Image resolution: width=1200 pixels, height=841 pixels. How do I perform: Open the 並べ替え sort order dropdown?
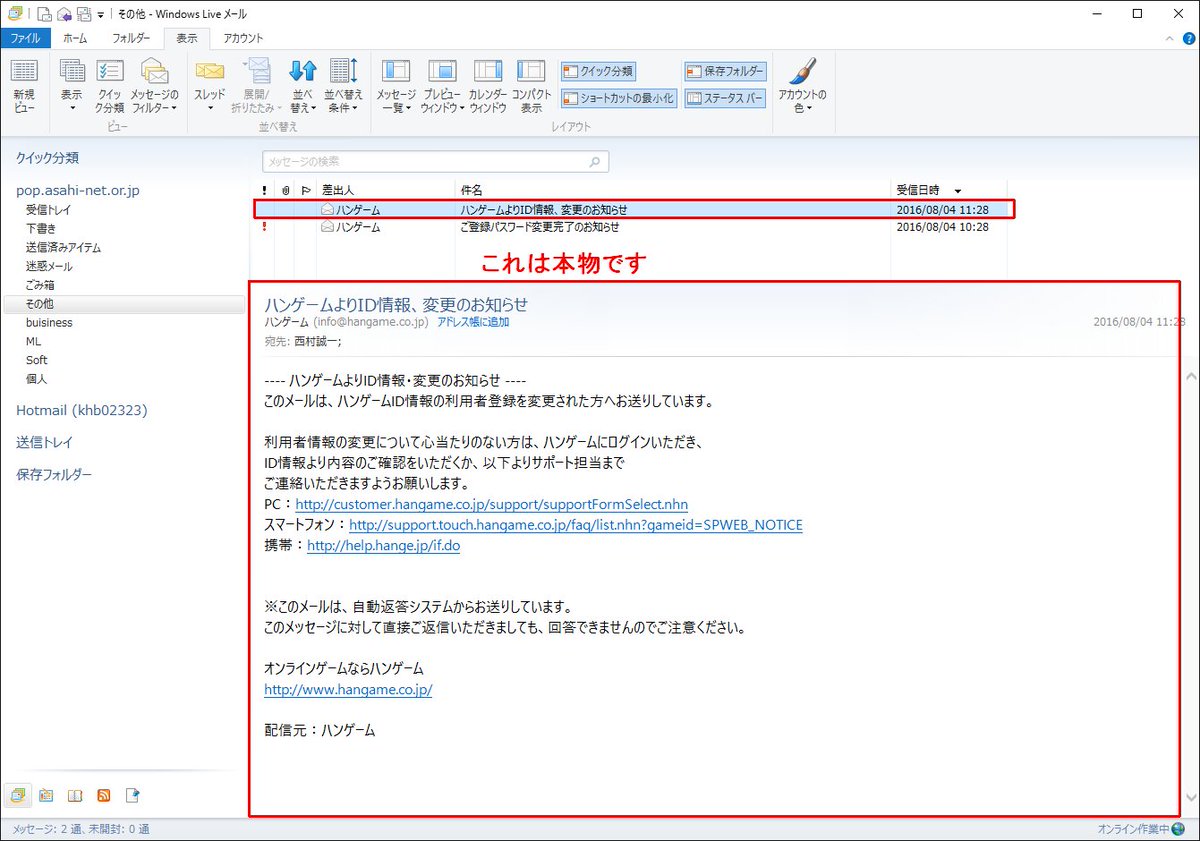(302, 86)
